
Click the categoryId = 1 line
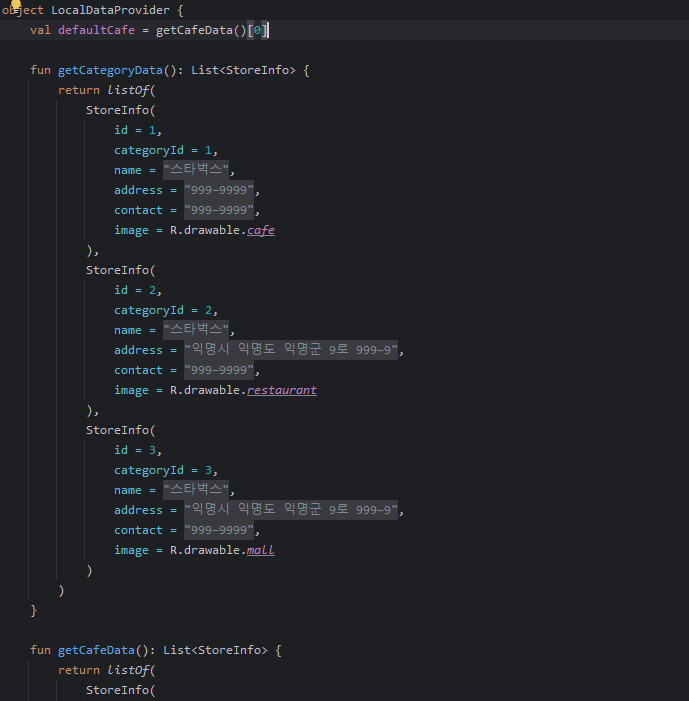pyautogui.click(x=166, y=150)
